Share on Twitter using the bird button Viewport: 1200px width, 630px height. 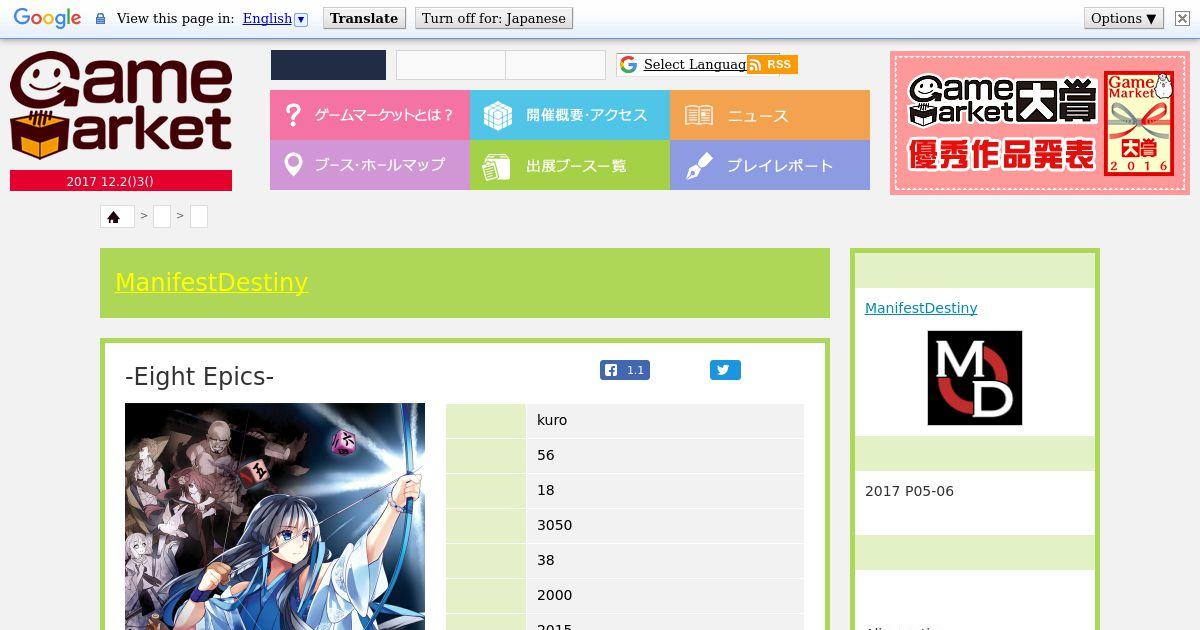pos(725,370)
